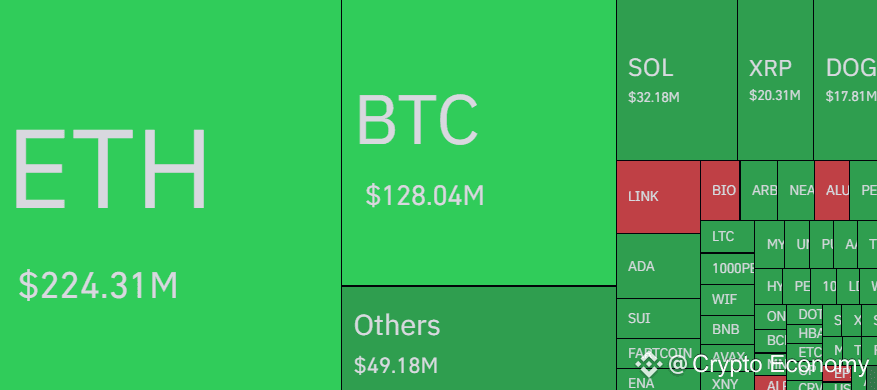Open the Crypto Economy watermark link

pyautogui.click(x=769, y=365)
